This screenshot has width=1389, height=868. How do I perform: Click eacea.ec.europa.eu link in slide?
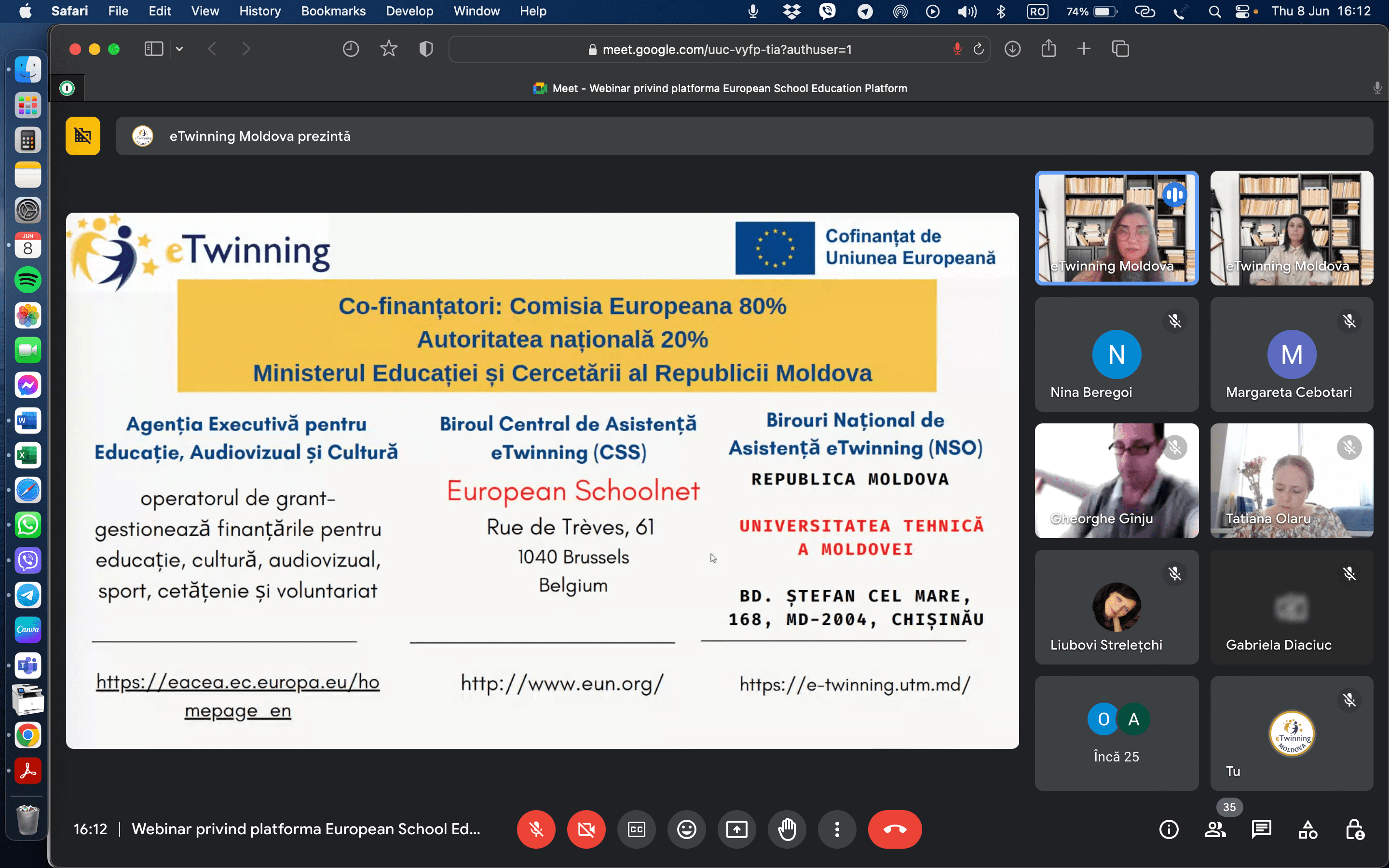click(238, 696)
